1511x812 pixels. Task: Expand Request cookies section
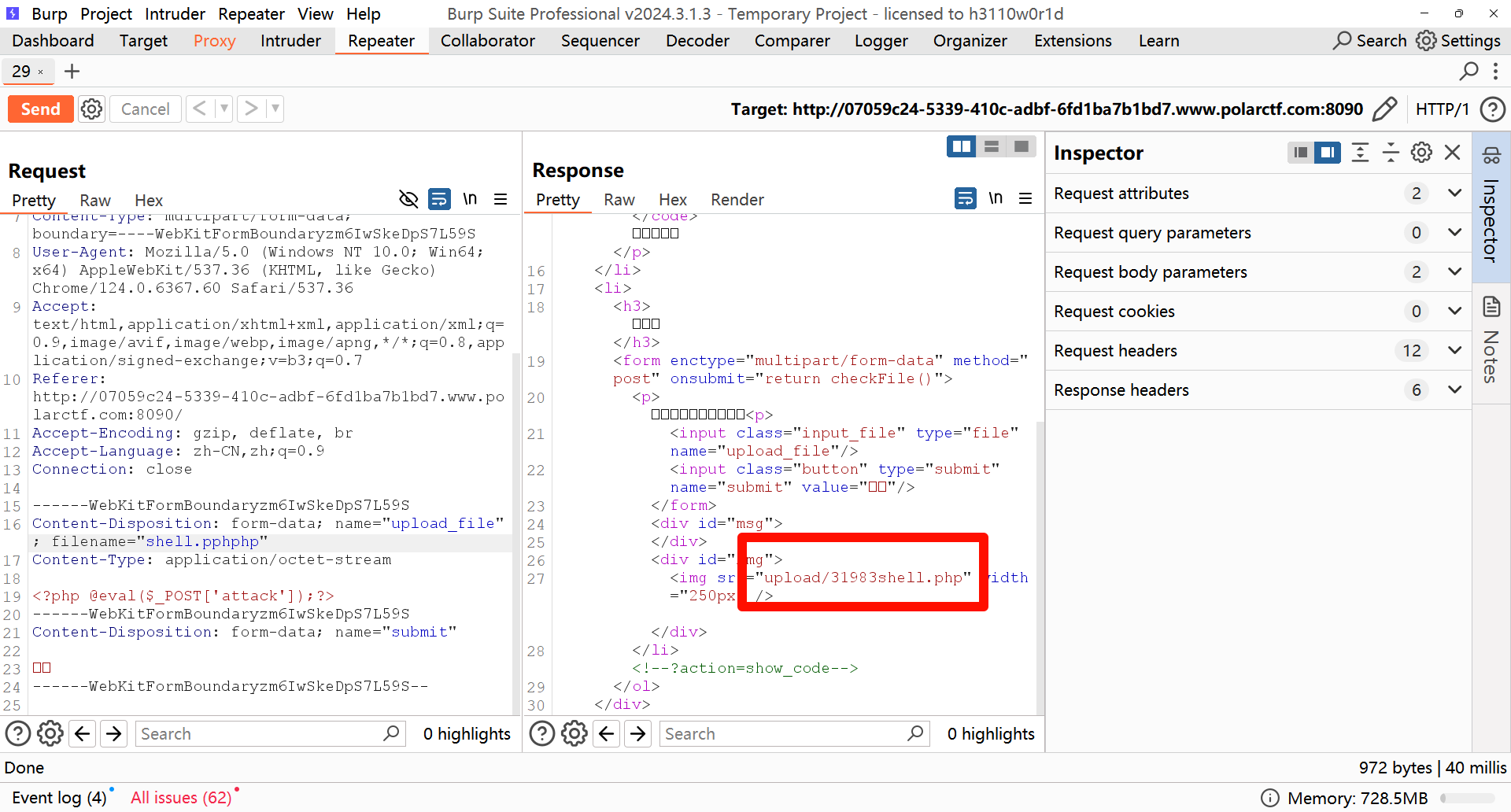(x=1258, y=312)
